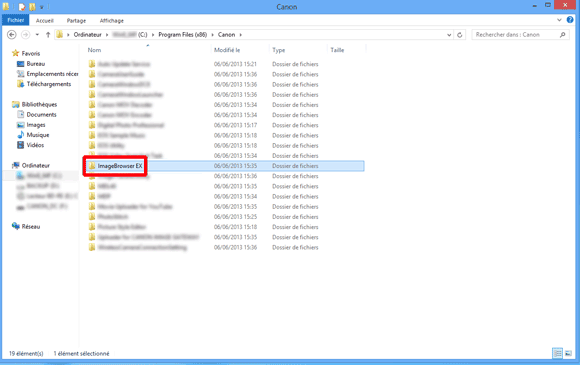Open Téléchargements in Favoris
This screenshot has width=580, height=365.
48,84
